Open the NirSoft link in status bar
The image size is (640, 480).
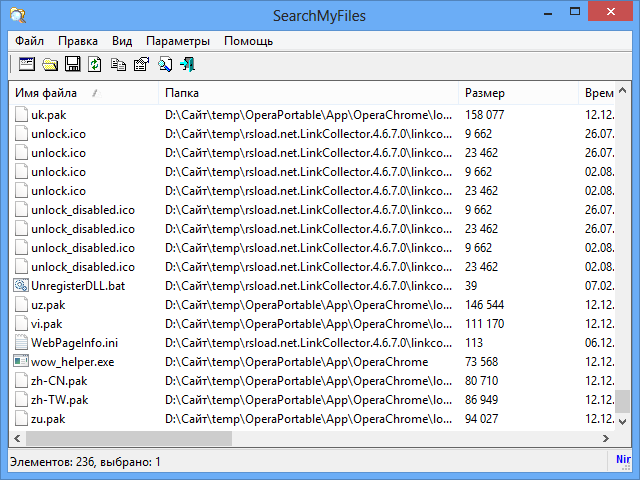pyautogui.click(x=623, y=459)
